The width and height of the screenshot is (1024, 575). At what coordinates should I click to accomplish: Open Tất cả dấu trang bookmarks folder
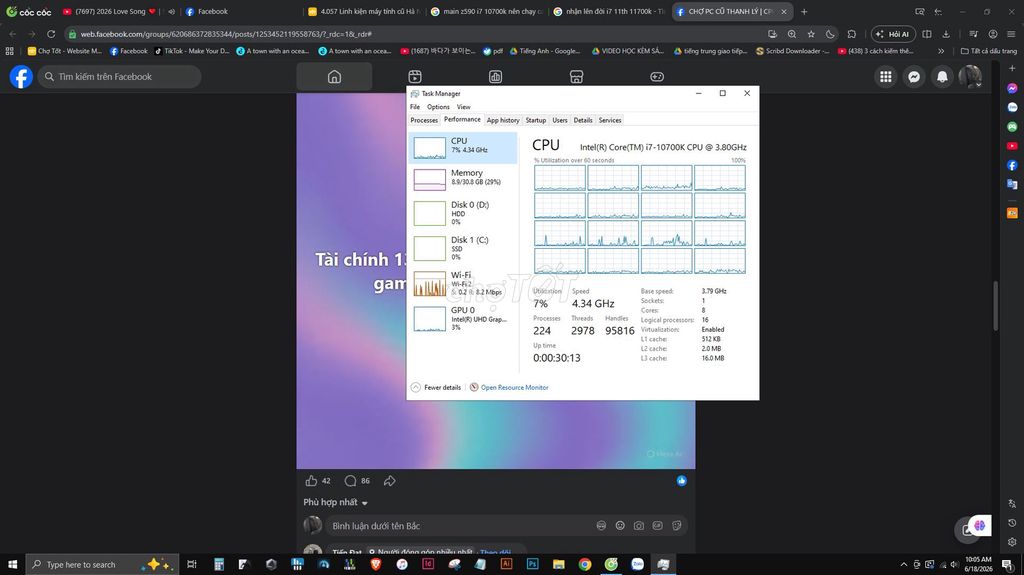pyautogui.click(x=989, y=51)
